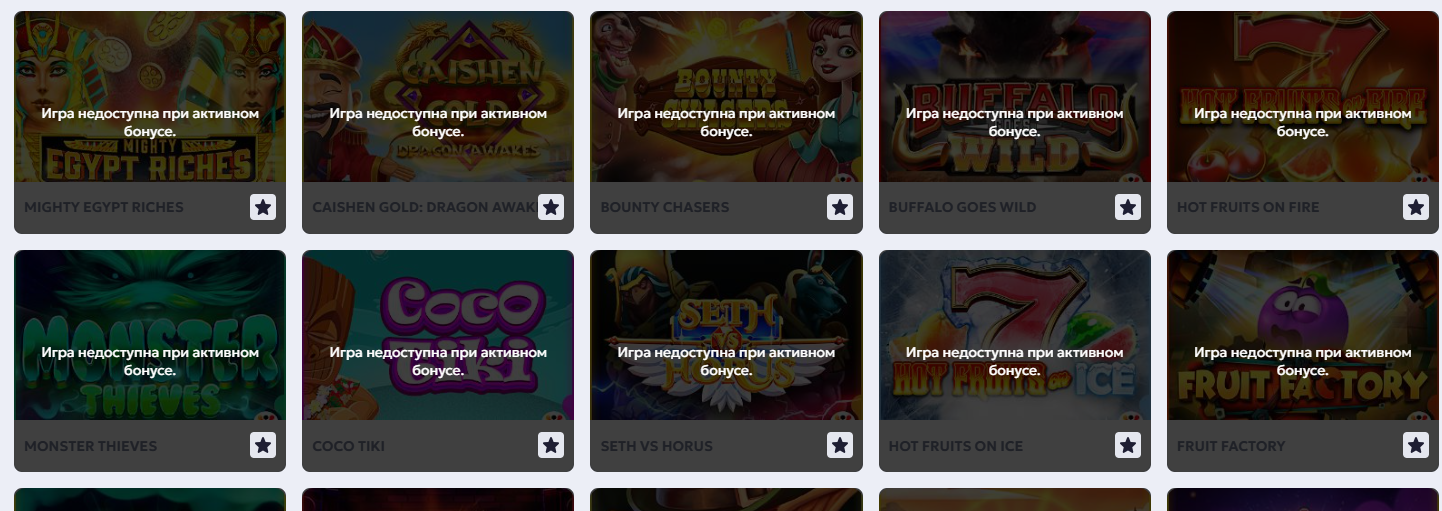
Task: Open the Mighty Egypt Riches thumbnail
Action: [x=150, y=97]
